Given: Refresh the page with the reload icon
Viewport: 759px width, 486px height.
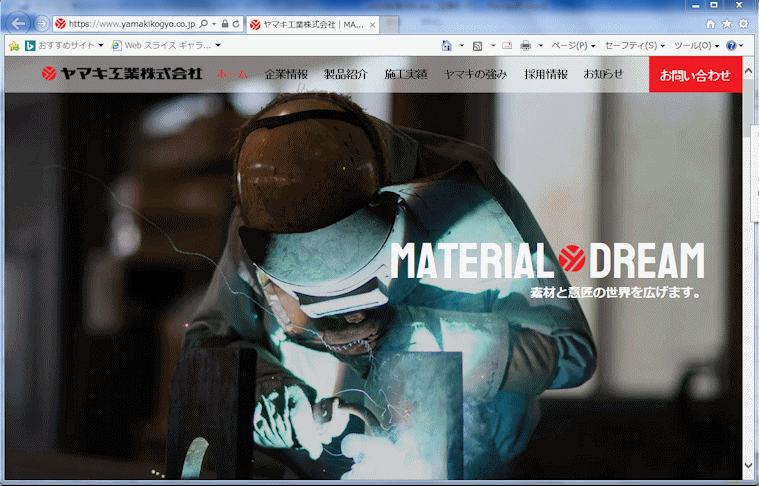Looking at the screenshot, I should (236, 24).
